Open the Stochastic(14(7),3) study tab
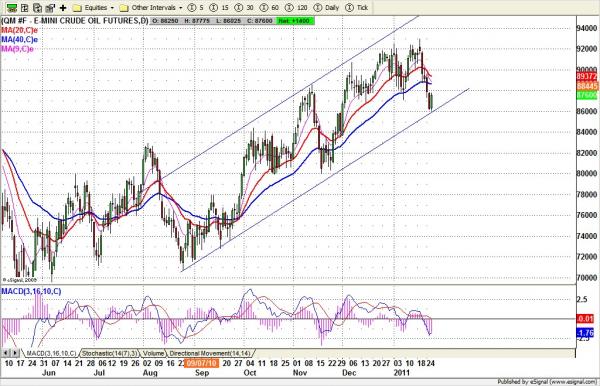Viewport: 600px width, 386px height. point(110,353)
